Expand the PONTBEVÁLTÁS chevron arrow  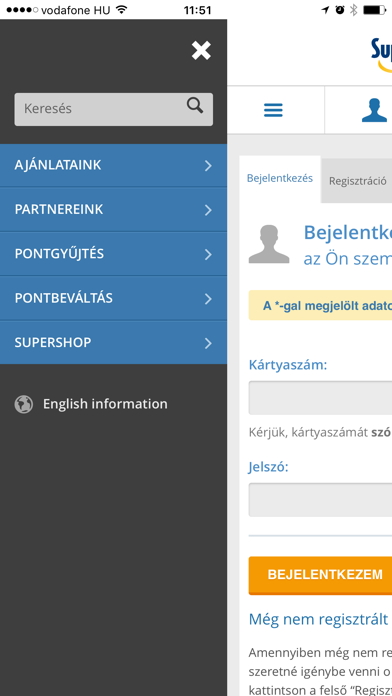[x=208, y=299]
